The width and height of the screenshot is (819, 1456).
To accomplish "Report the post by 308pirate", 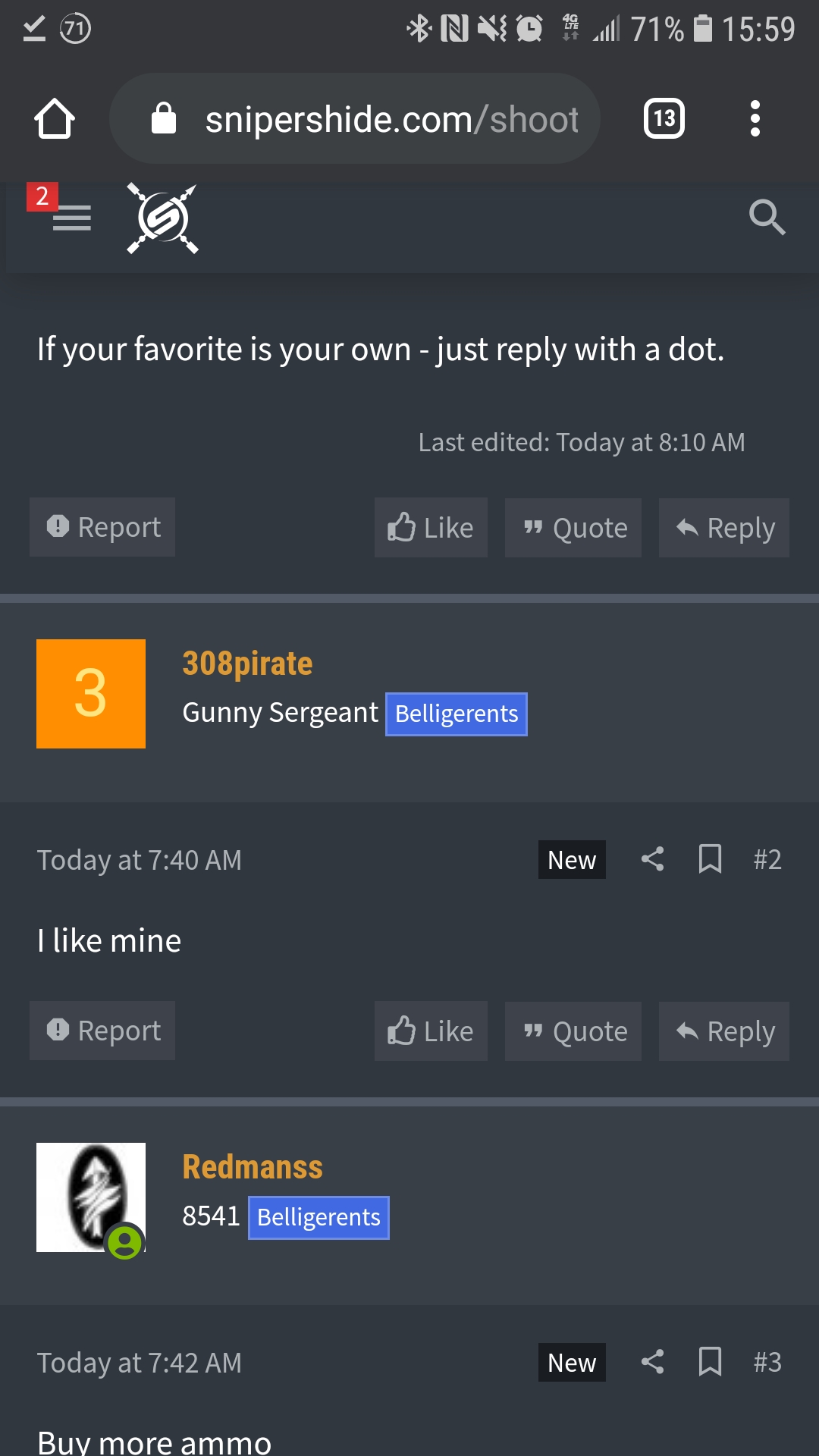I will 102,1031.
